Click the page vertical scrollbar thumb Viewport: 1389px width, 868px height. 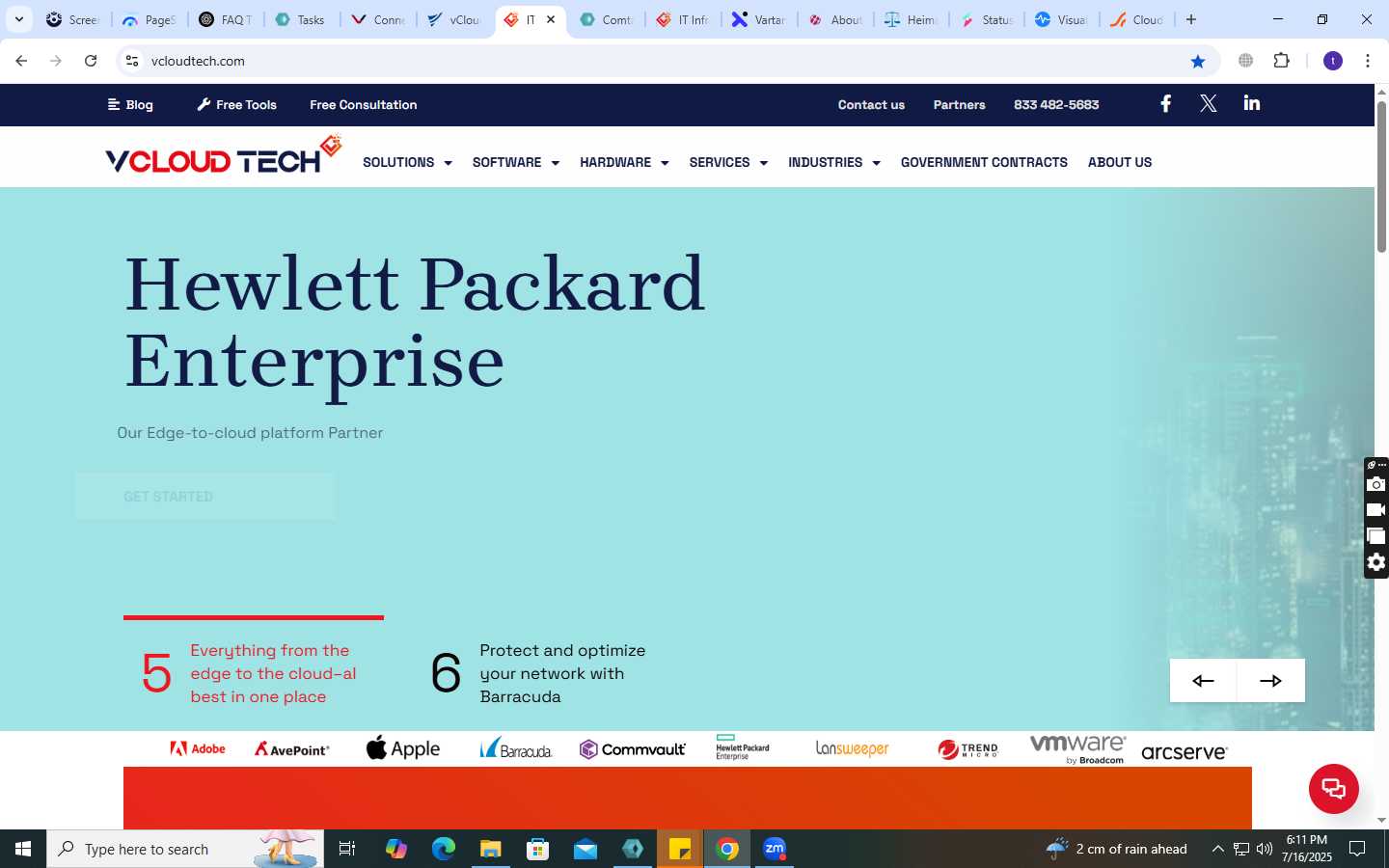pyautogui.click(x=1381, y=176)
